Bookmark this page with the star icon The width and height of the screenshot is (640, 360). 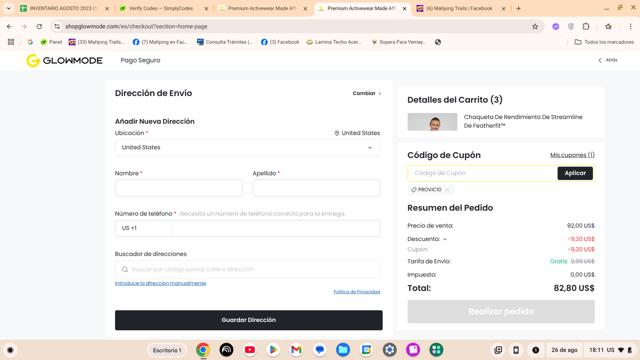pos(535,27)
